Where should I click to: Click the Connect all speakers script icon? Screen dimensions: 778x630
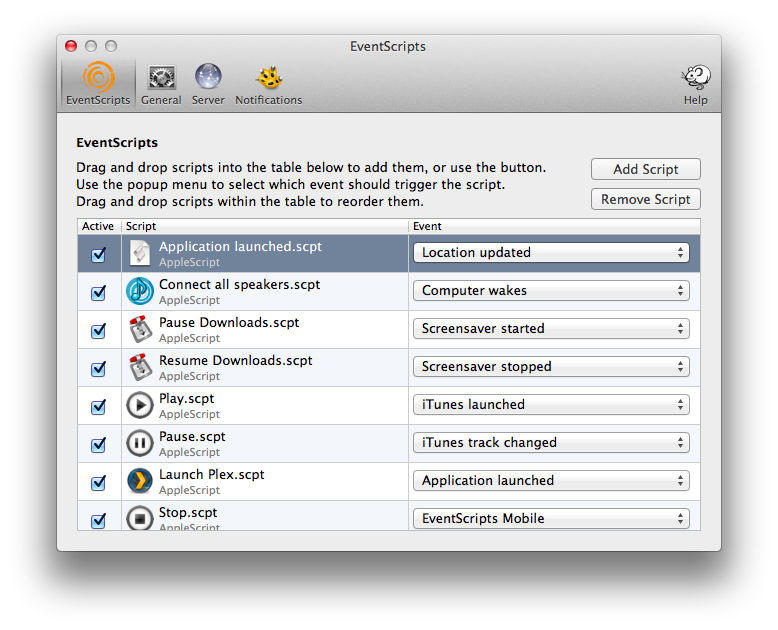pyautogui.click(x=139, y=291)
